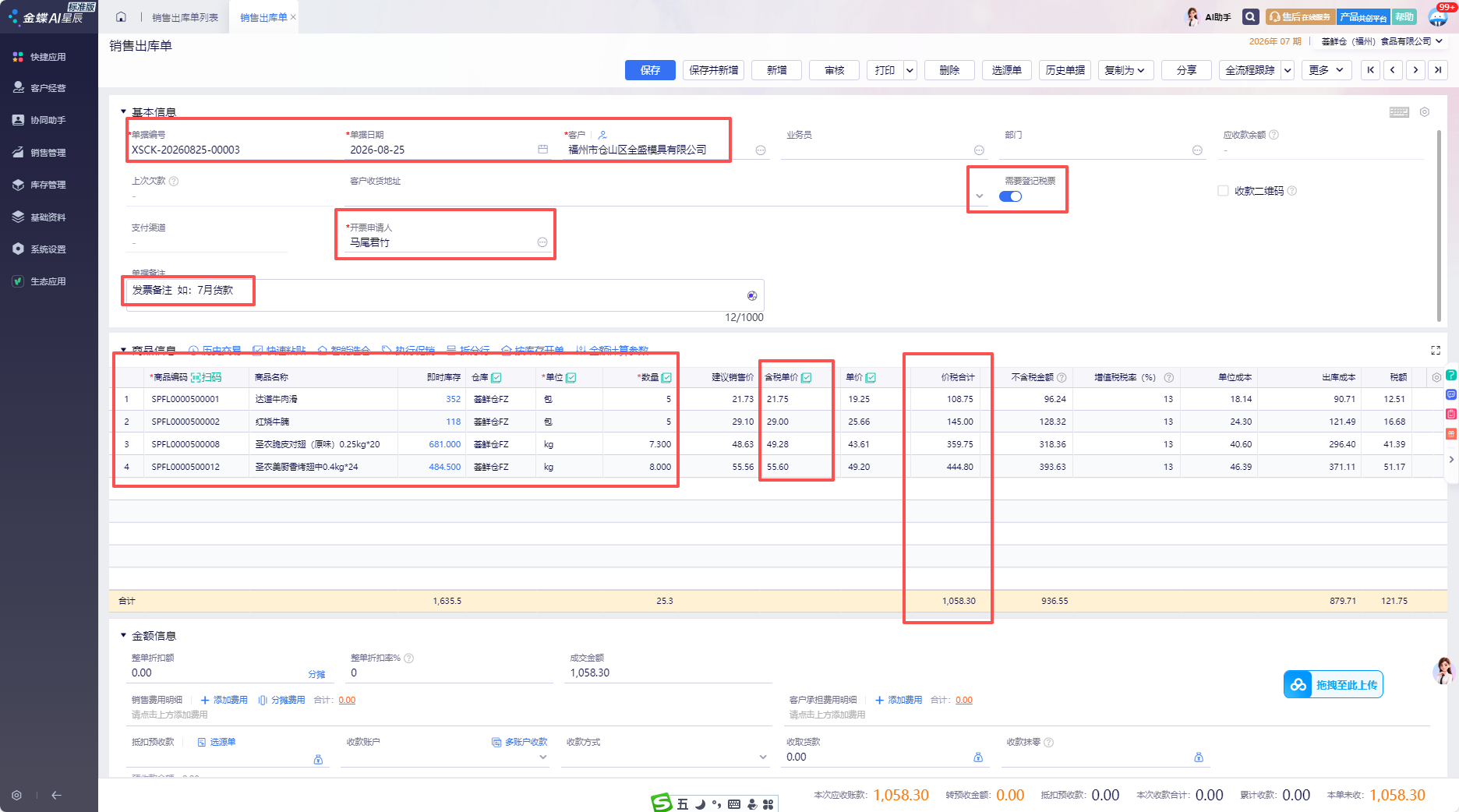Image resolution: width=1459 pixels, height=812 pixels.
Task: Open the 全流程跟踪 dropdown arrow
Action: pos(1288,70)
